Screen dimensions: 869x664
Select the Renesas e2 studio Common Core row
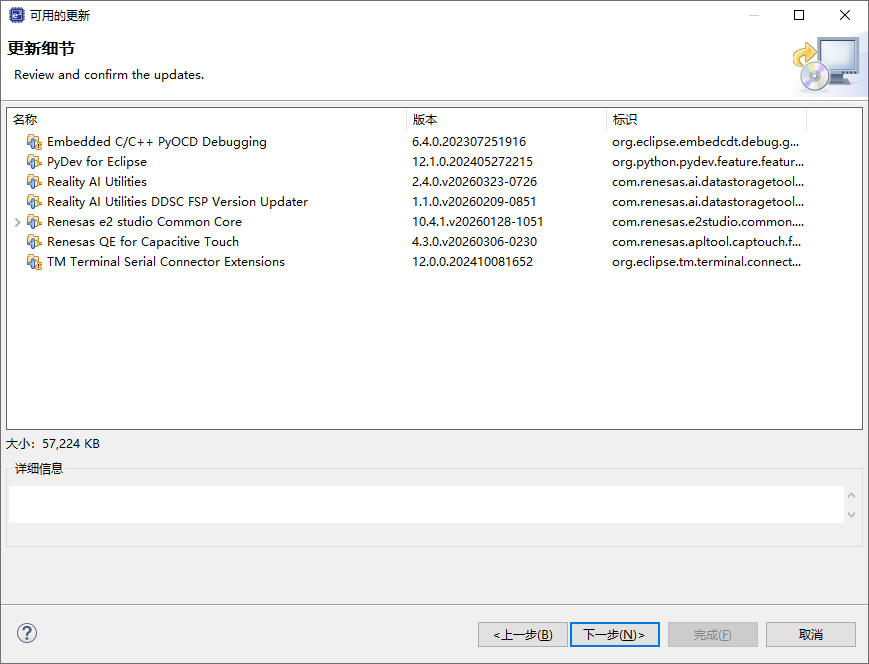pyautogui.click(x=434, y=222)
